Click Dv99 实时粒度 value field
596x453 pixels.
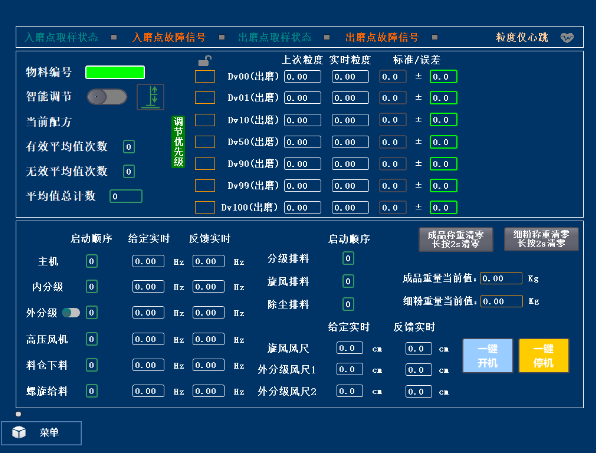pyautogui.click(x=350, y=186)
